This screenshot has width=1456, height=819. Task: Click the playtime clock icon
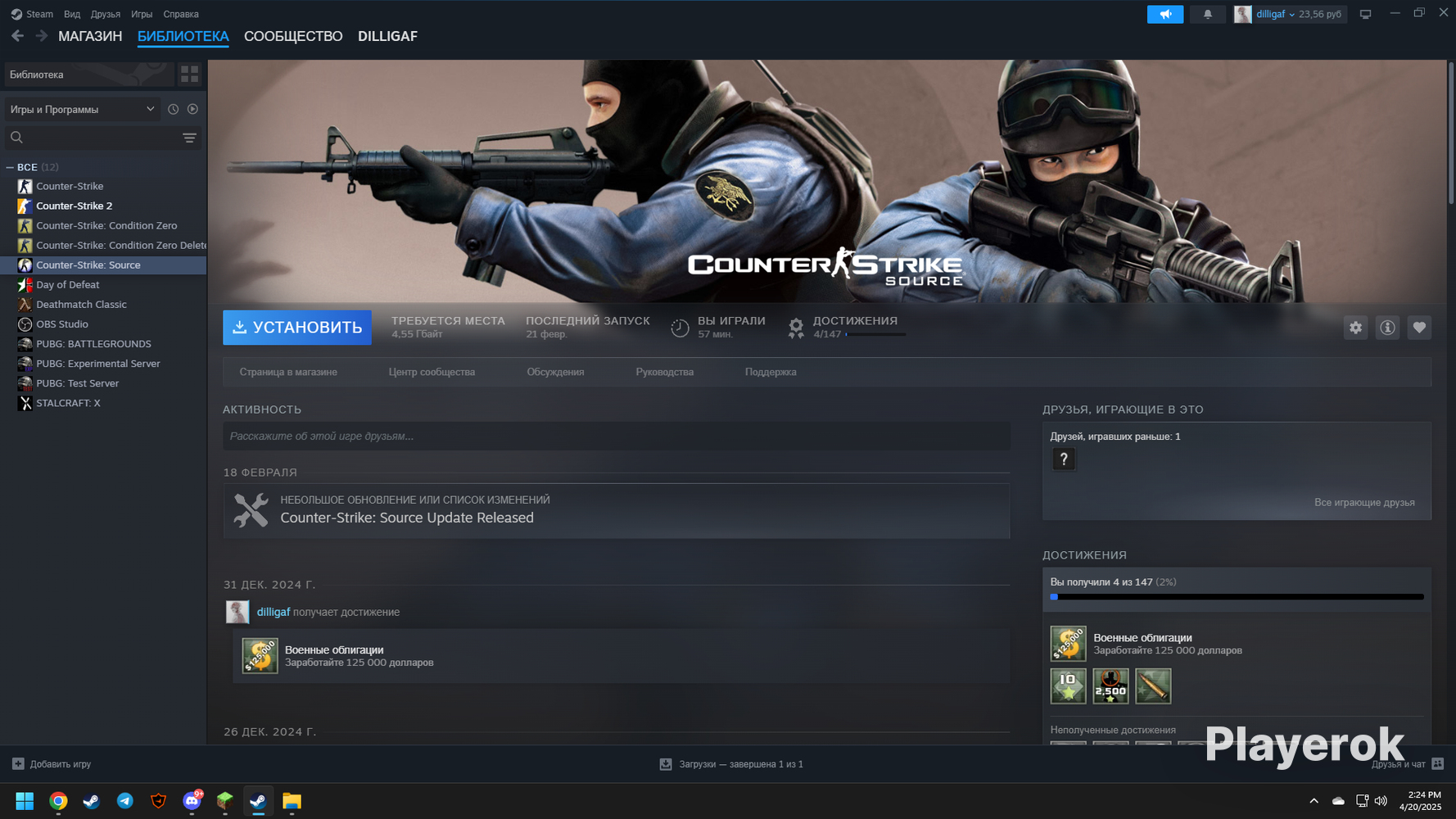point(680,328)
